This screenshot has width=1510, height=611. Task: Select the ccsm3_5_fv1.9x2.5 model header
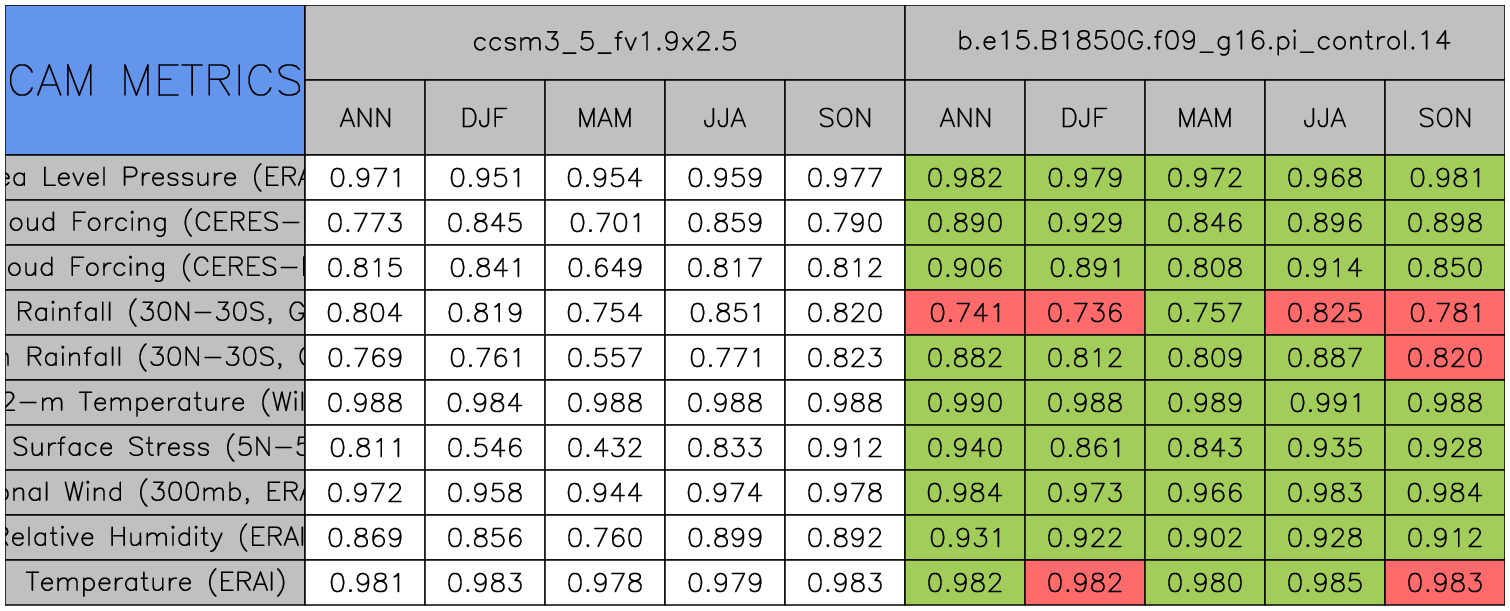pyautogui.click(x=605, y=42)
